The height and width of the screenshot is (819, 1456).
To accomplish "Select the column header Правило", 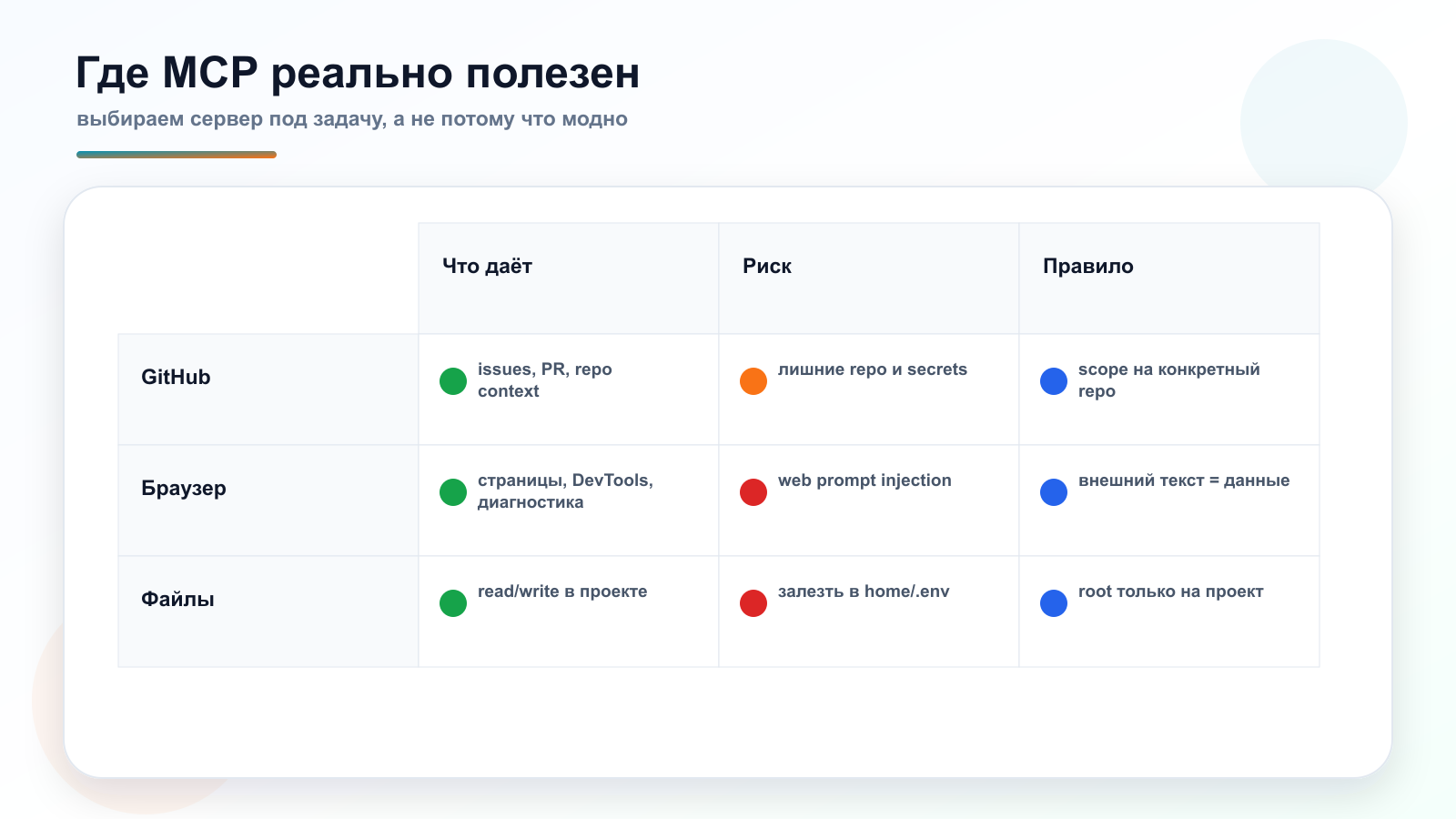I will (1088, 267).
